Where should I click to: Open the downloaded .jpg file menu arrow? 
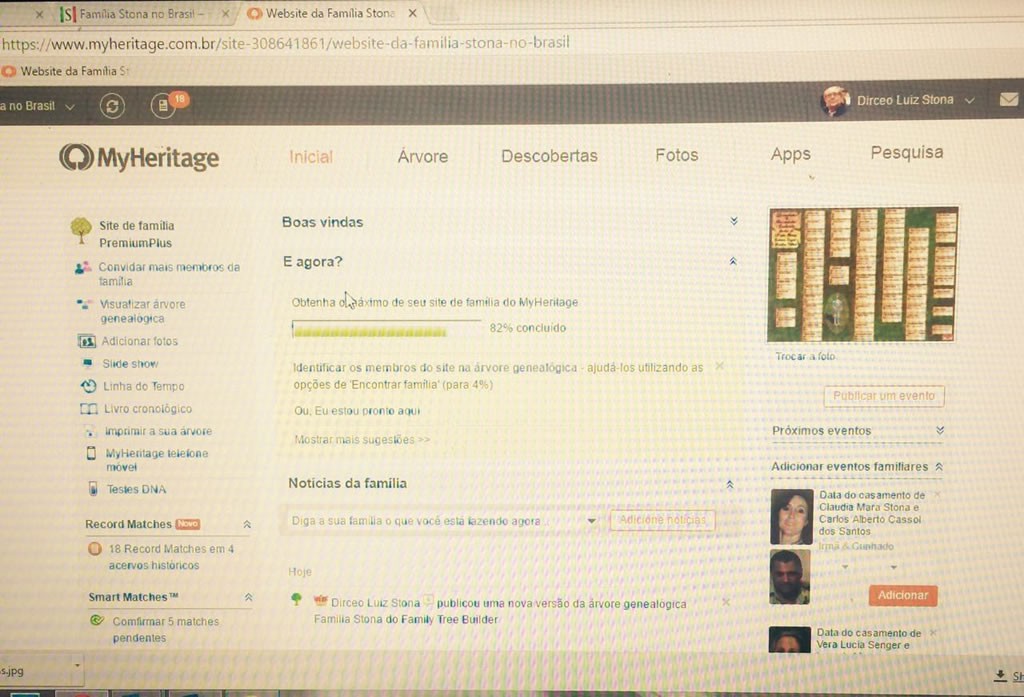tap(77, 666)
